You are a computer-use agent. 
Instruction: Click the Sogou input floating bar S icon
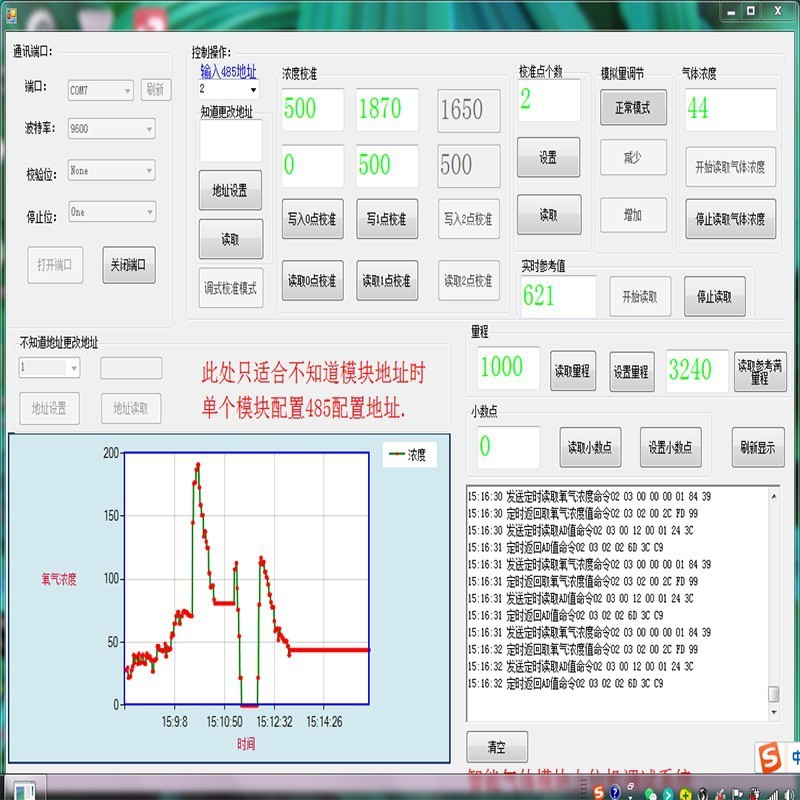768,757
